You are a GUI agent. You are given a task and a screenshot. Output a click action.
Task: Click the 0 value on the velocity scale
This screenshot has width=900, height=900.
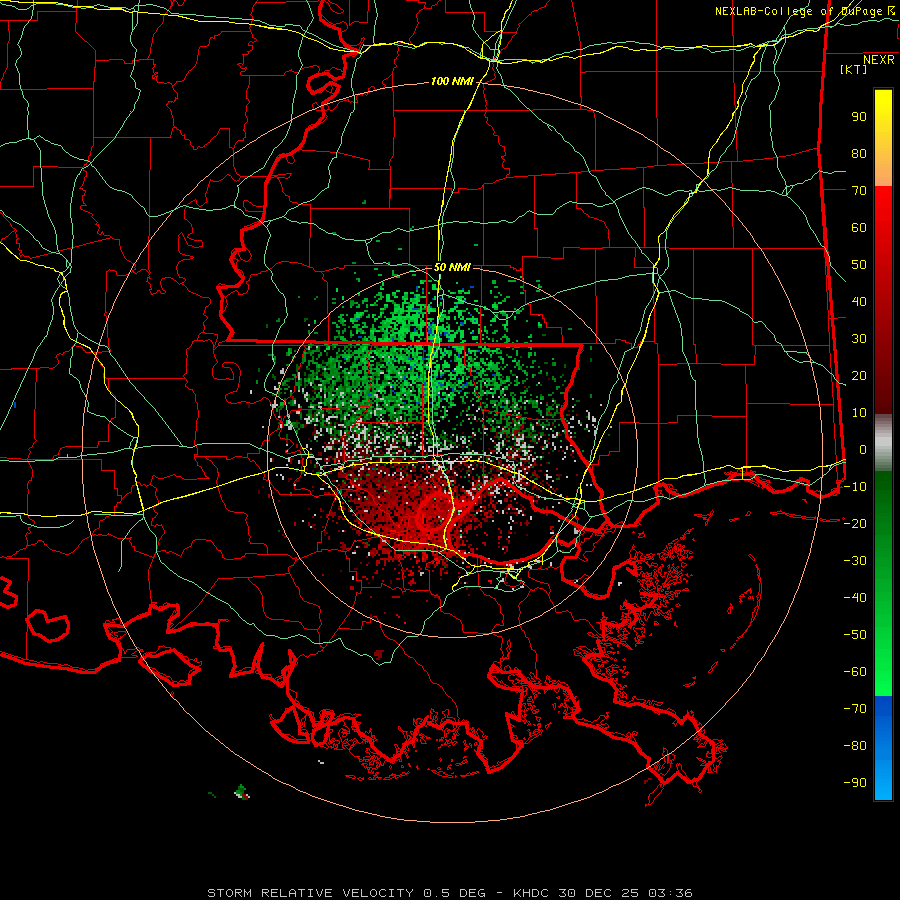(863, 449)
